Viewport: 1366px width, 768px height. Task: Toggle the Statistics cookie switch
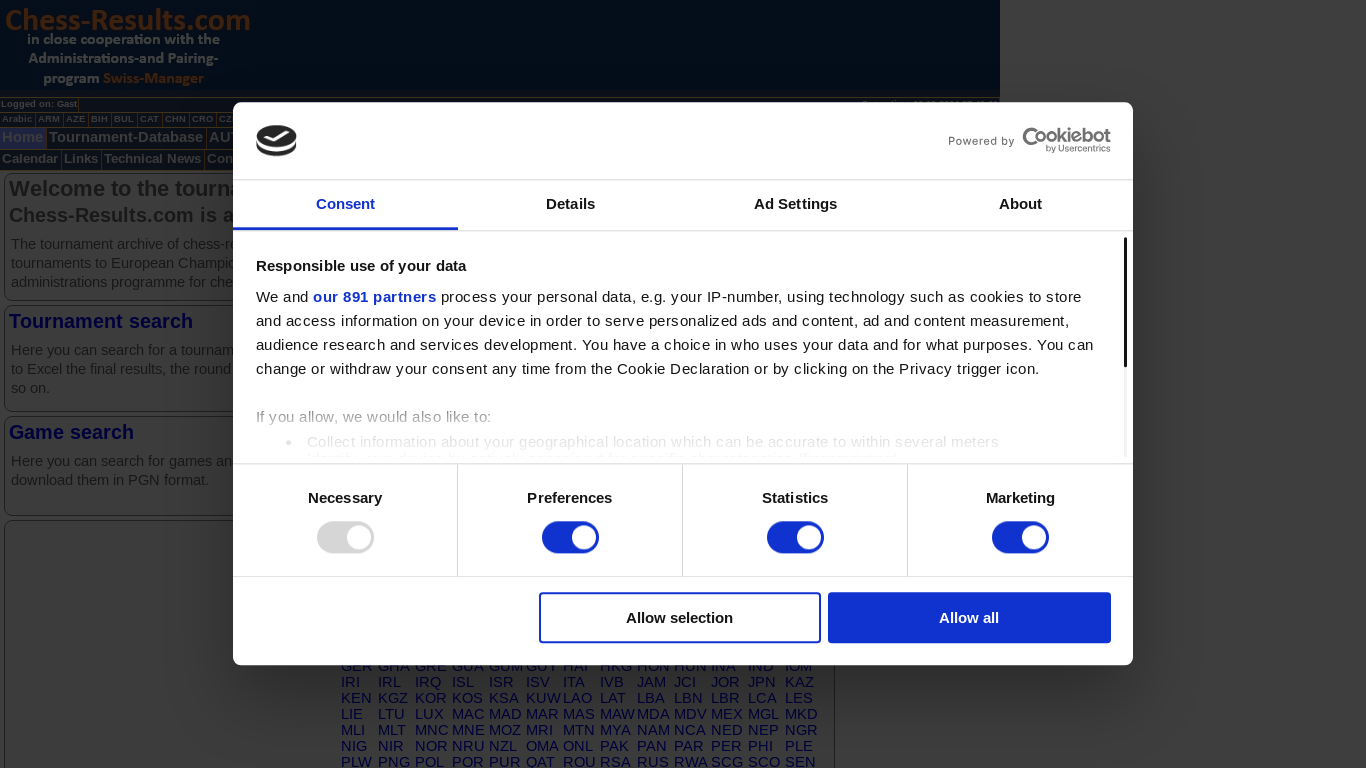[x=795, y=538]
